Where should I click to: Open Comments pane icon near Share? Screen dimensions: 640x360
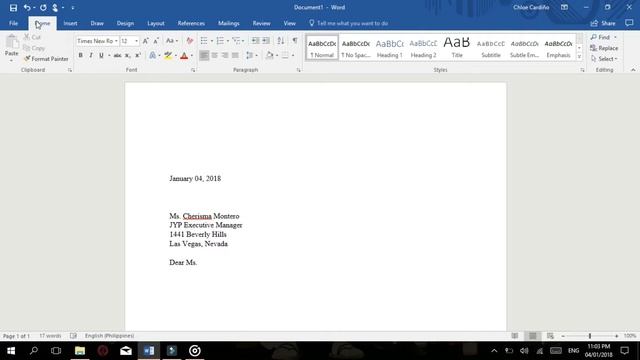[x=629, y=23]
